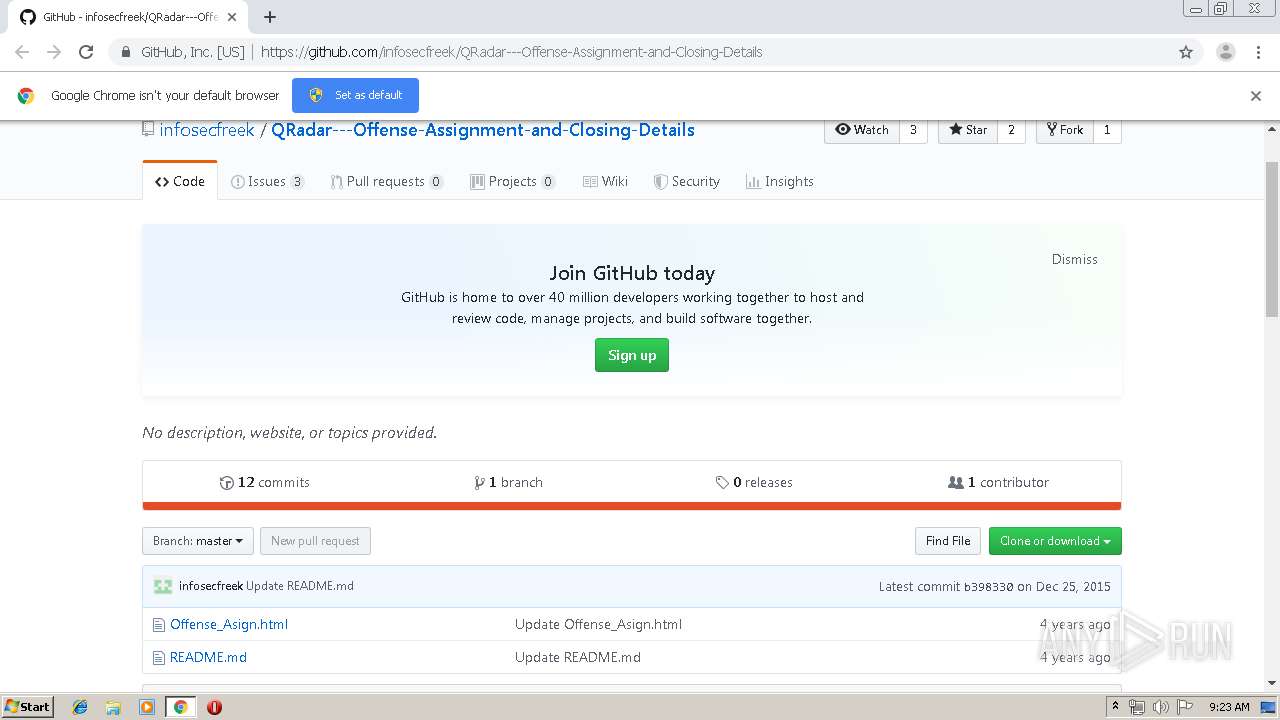Open the Chrome profile avatar
The width and height of the screenshot is (1280, 720).
coord(1226,52)
